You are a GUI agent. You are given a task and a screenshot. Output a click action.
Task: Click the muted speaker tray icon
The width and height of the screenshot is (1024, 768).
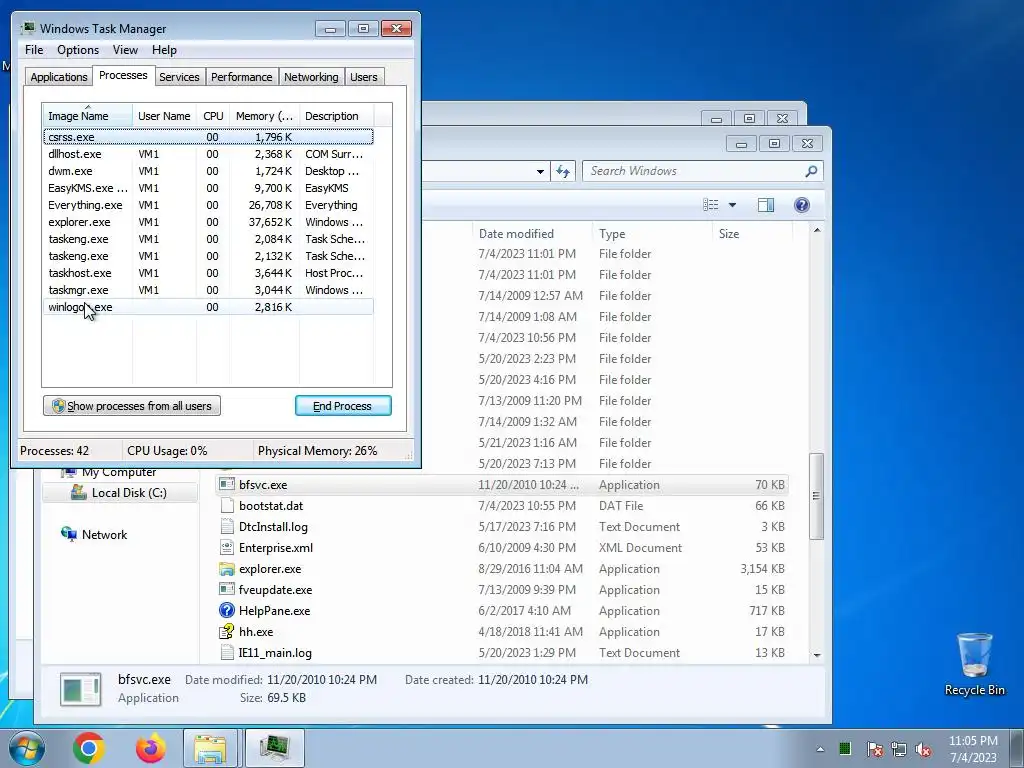[923, 749]
